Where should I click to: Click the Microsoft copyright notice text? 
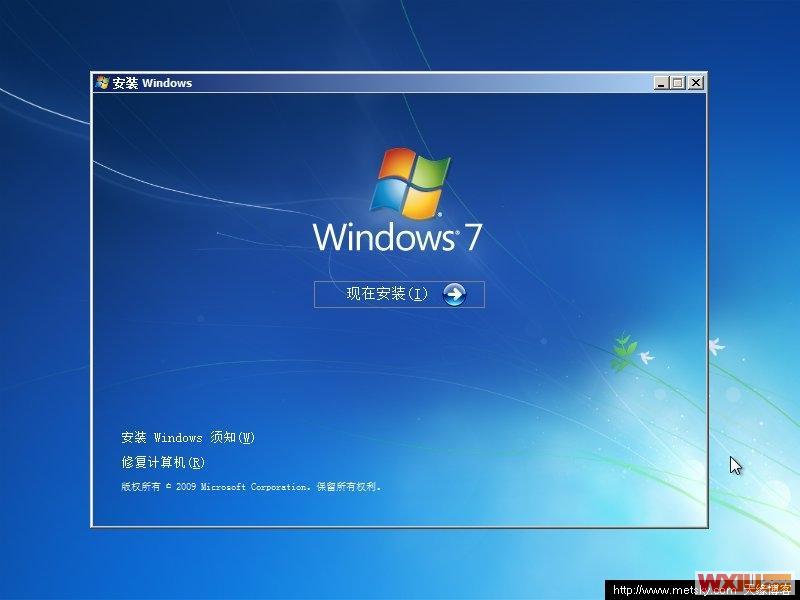pyautogui.click(x=252, y=487)
